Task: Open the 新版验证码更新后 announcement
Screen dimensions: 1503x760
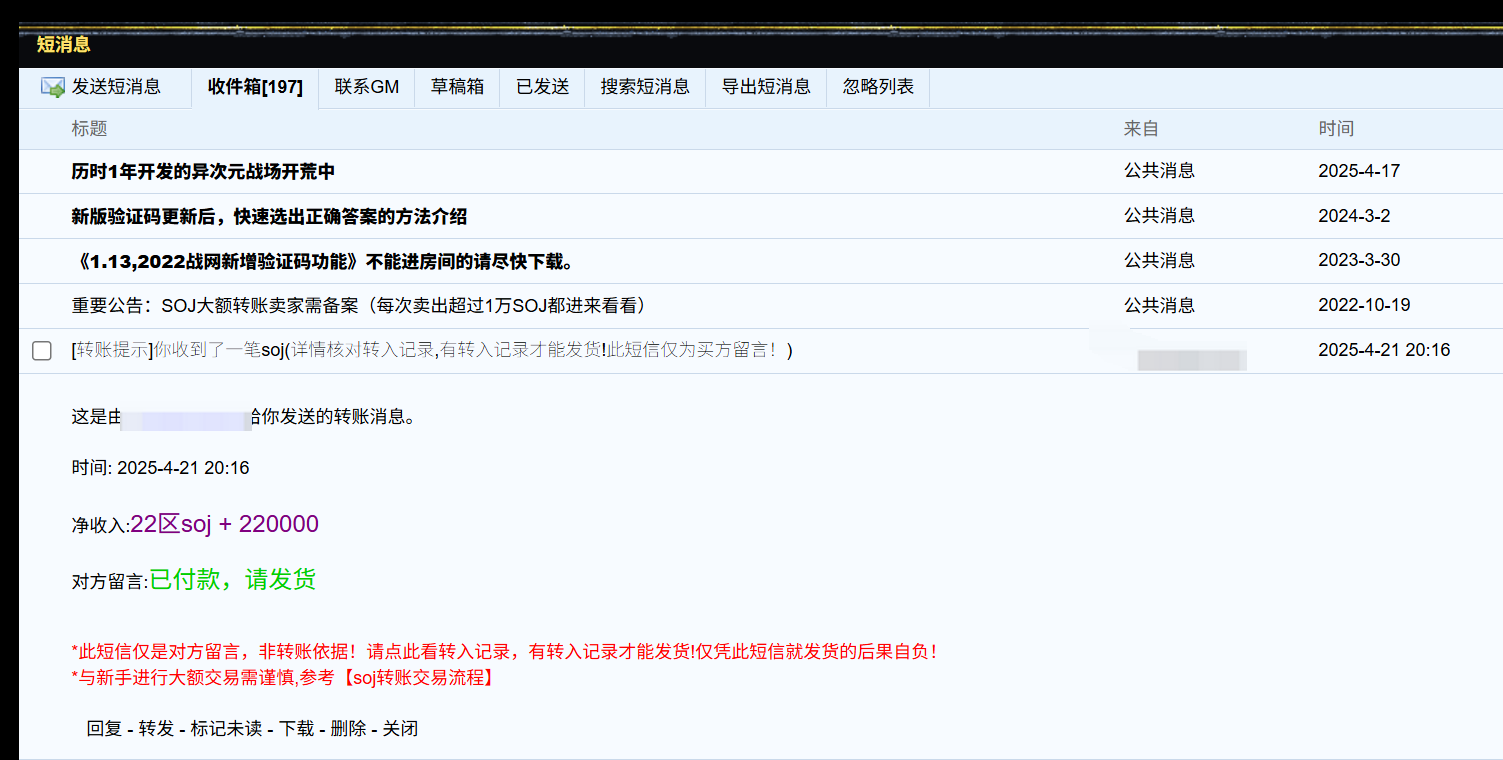Action: pos(269,217)
